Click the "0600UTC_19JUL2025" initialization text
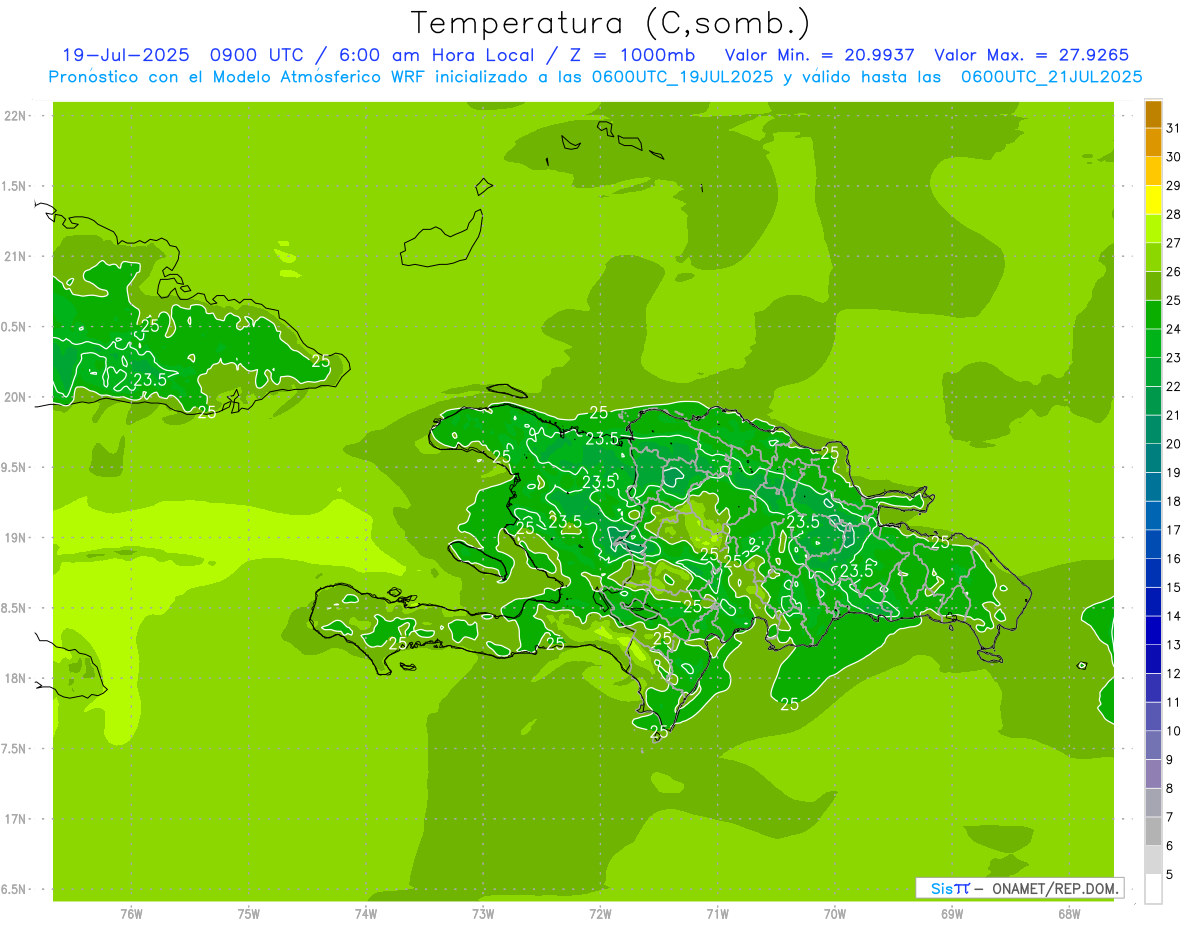 [682, 77]
